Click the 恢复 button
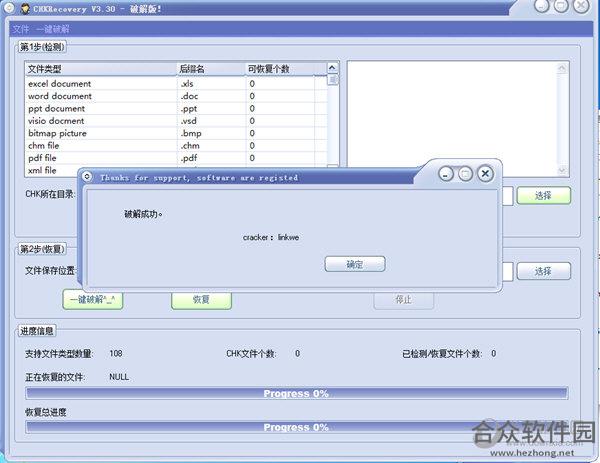 coord(201,300)
